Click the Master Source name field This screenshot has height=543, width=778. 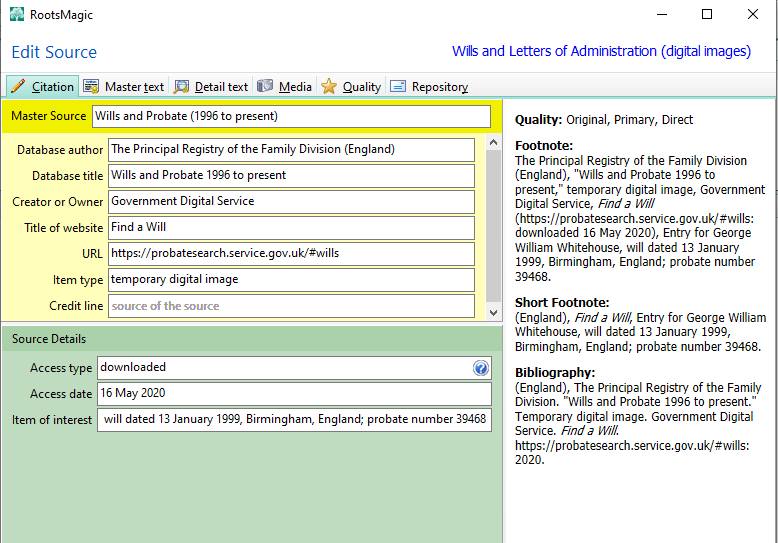(x=291, y=116)
